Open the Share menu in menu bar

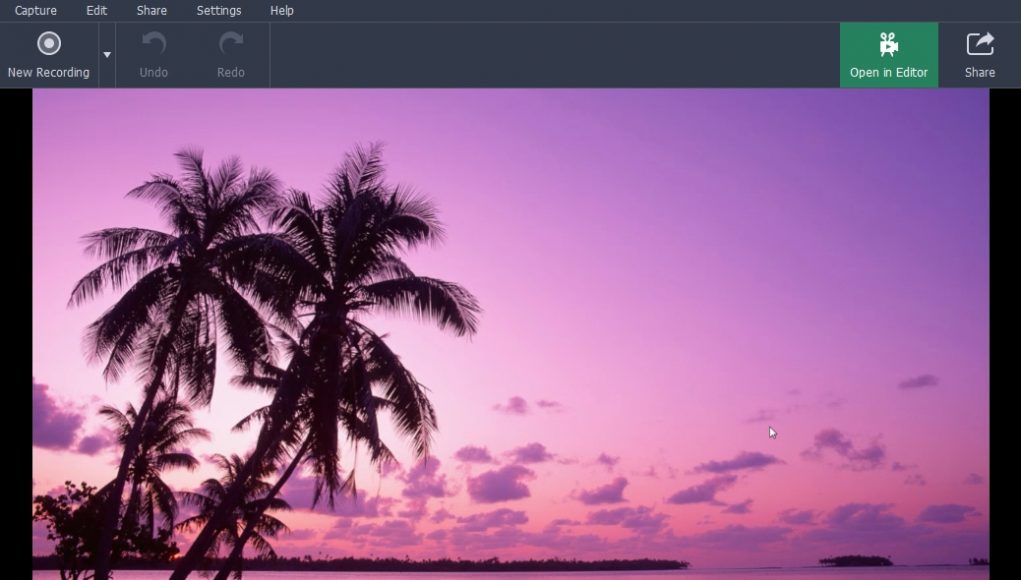tap(152, 10)
